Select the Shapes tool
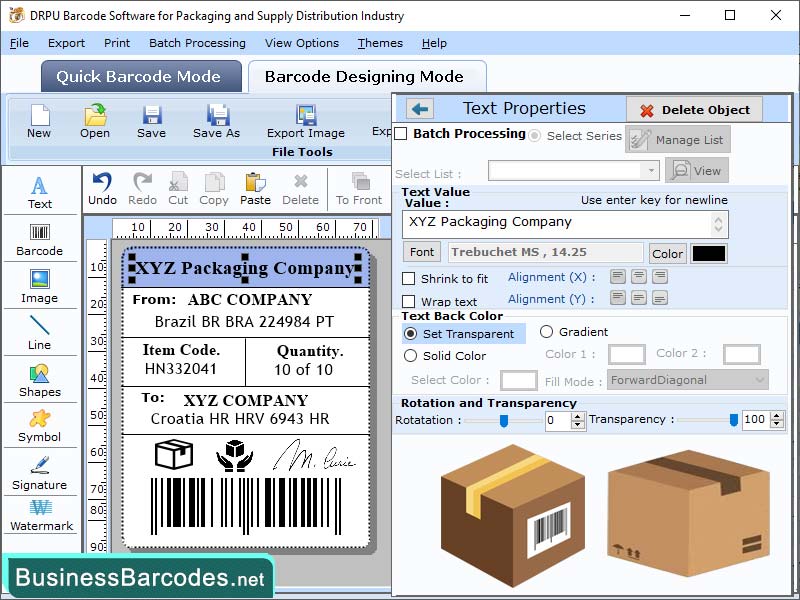This screenshot has height=600, width=800. (40, 381)
